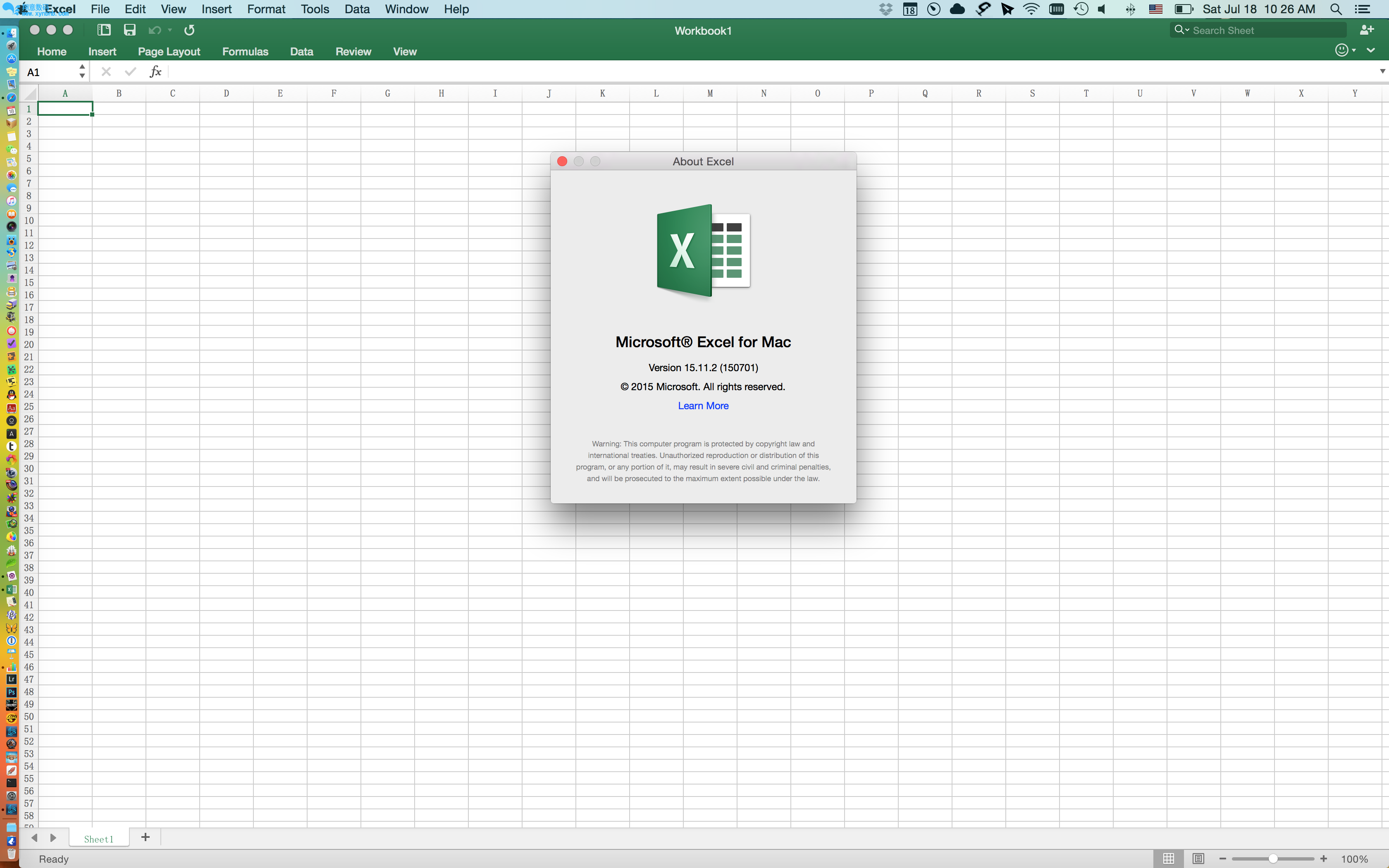Click the Excel green spreadsheet icon
Screen dimensions: 1389x868
click(703, 250)
